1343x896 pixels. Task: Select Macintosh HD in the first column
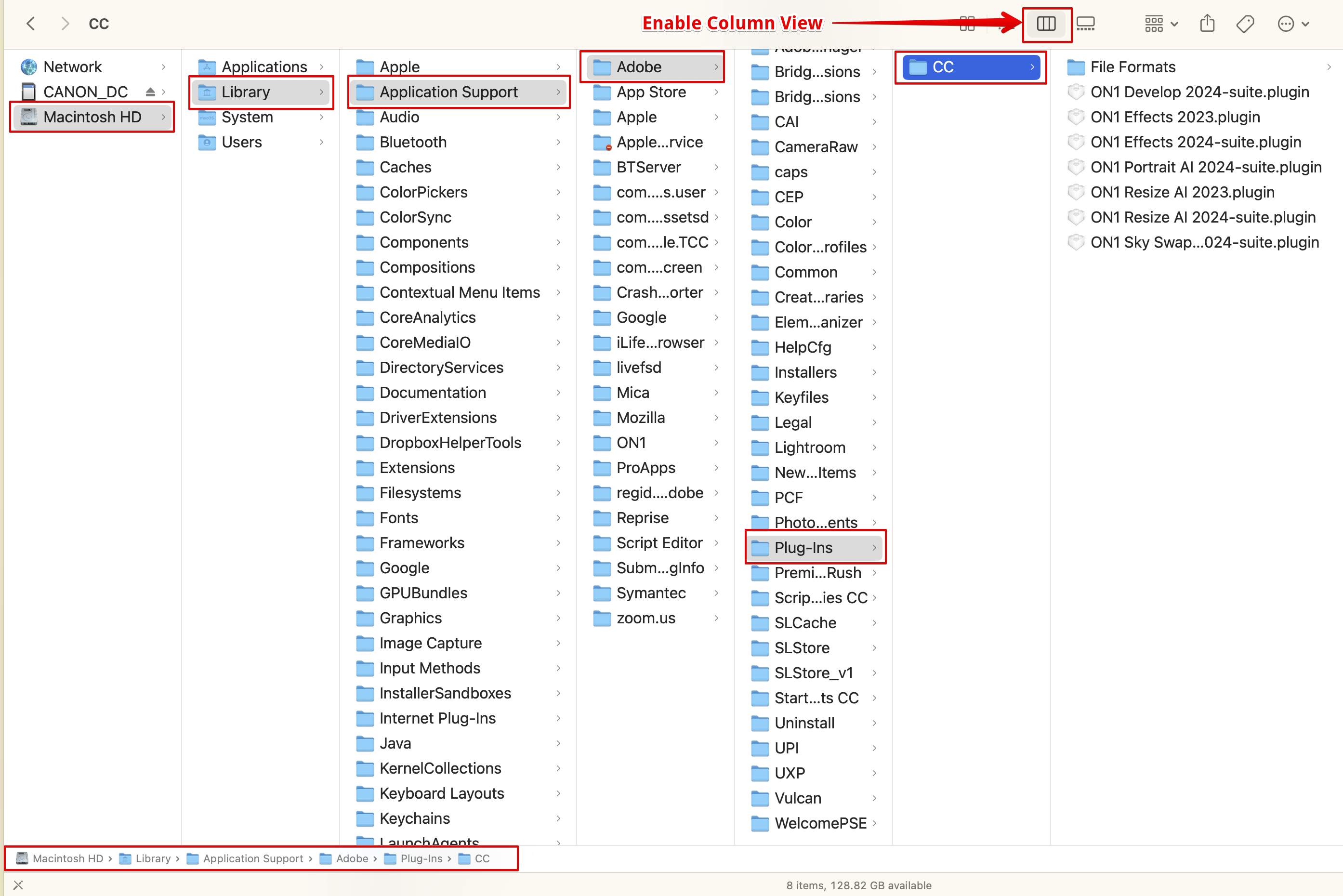point(93,117)
